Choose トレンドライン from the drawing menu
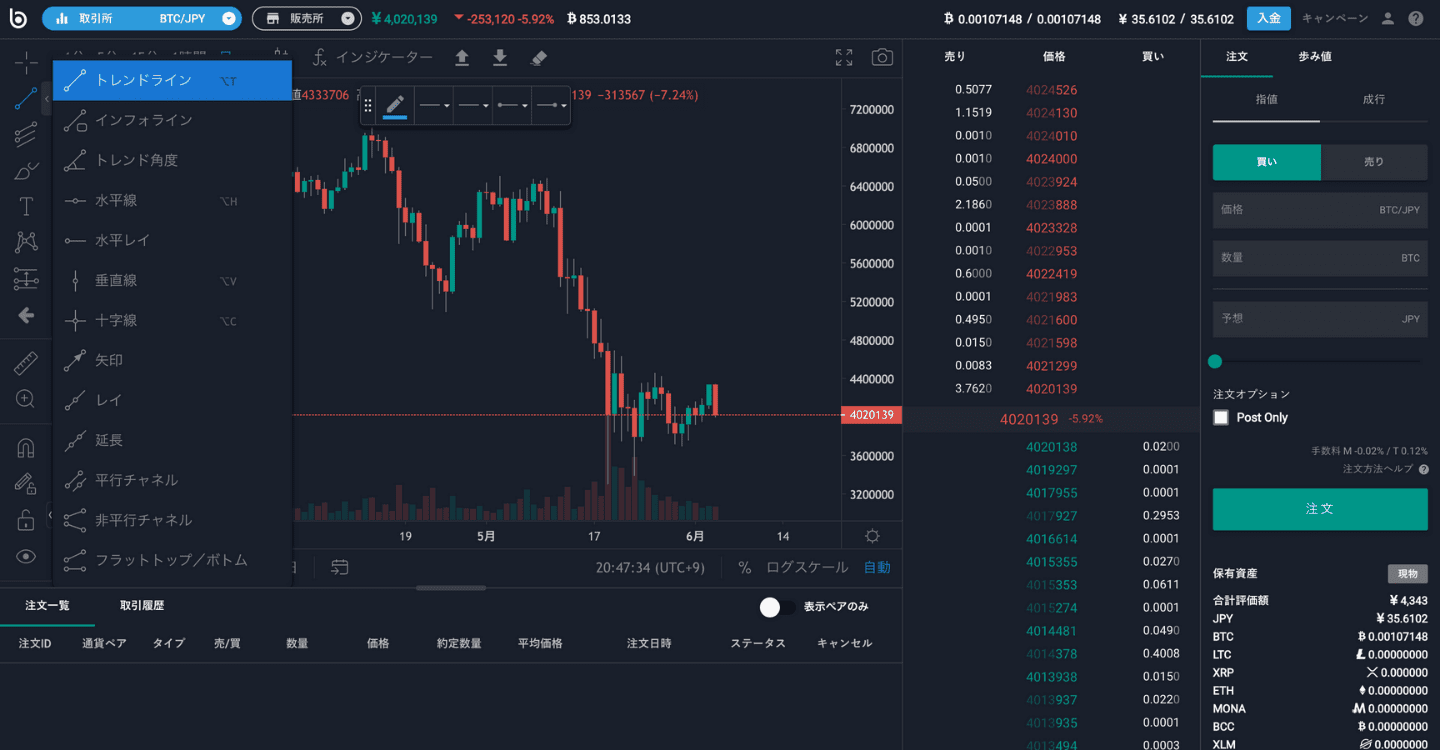Screen dimensions: 1440x750 [x=173, y=80]
